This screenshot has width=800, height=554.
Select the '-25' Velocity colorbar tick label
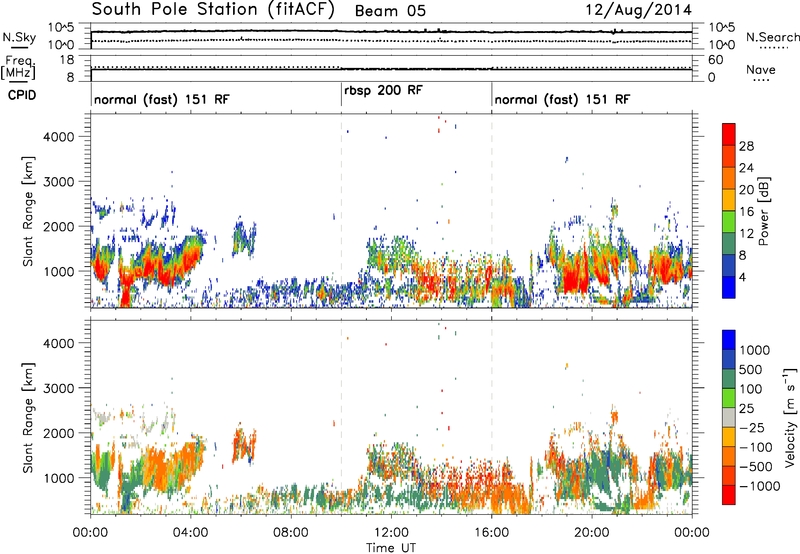752,428
